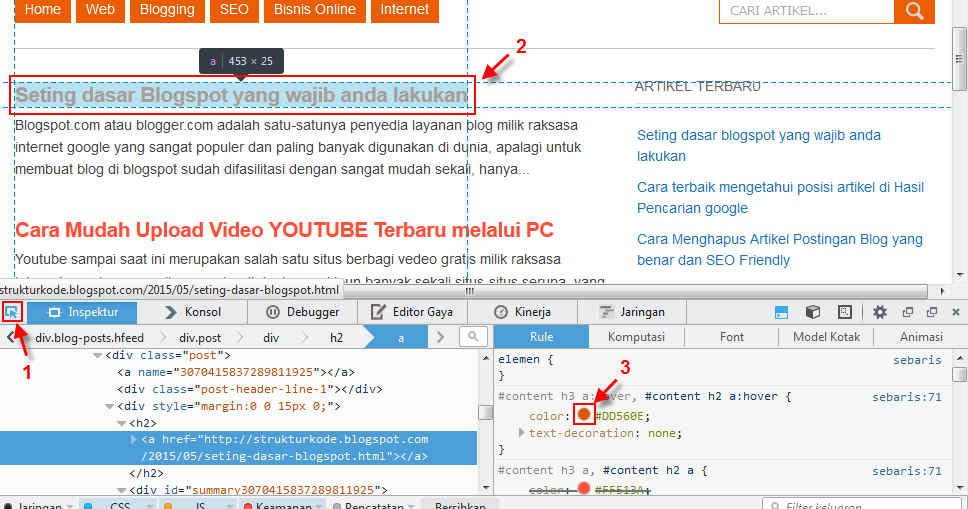
Task: Select div.post breadcrumb
Action: tap(200, 338)
